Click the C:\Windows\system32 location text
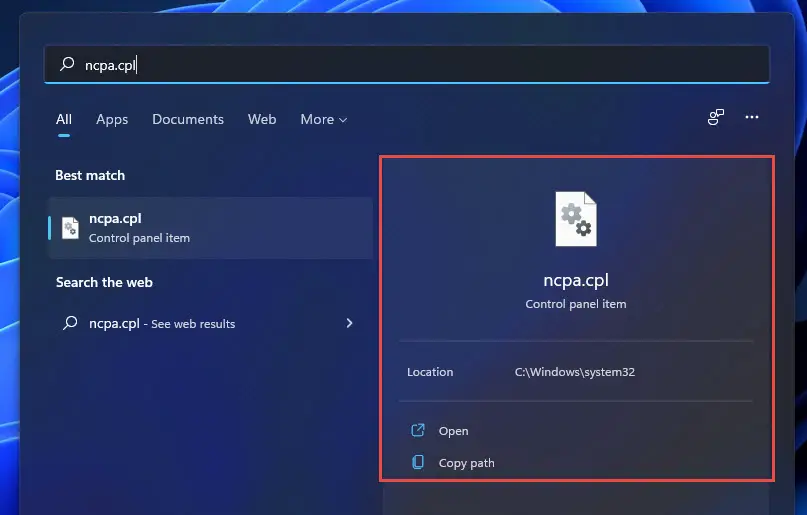The image size is (807, 515). click(x=574, y=372)
